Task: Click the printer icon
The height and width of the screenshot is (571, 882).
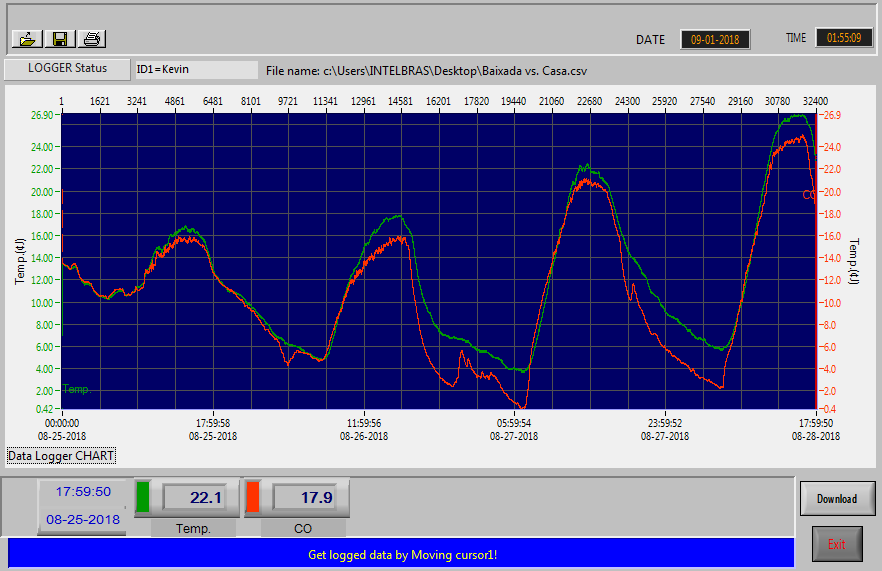Action: tap(92, 39)
